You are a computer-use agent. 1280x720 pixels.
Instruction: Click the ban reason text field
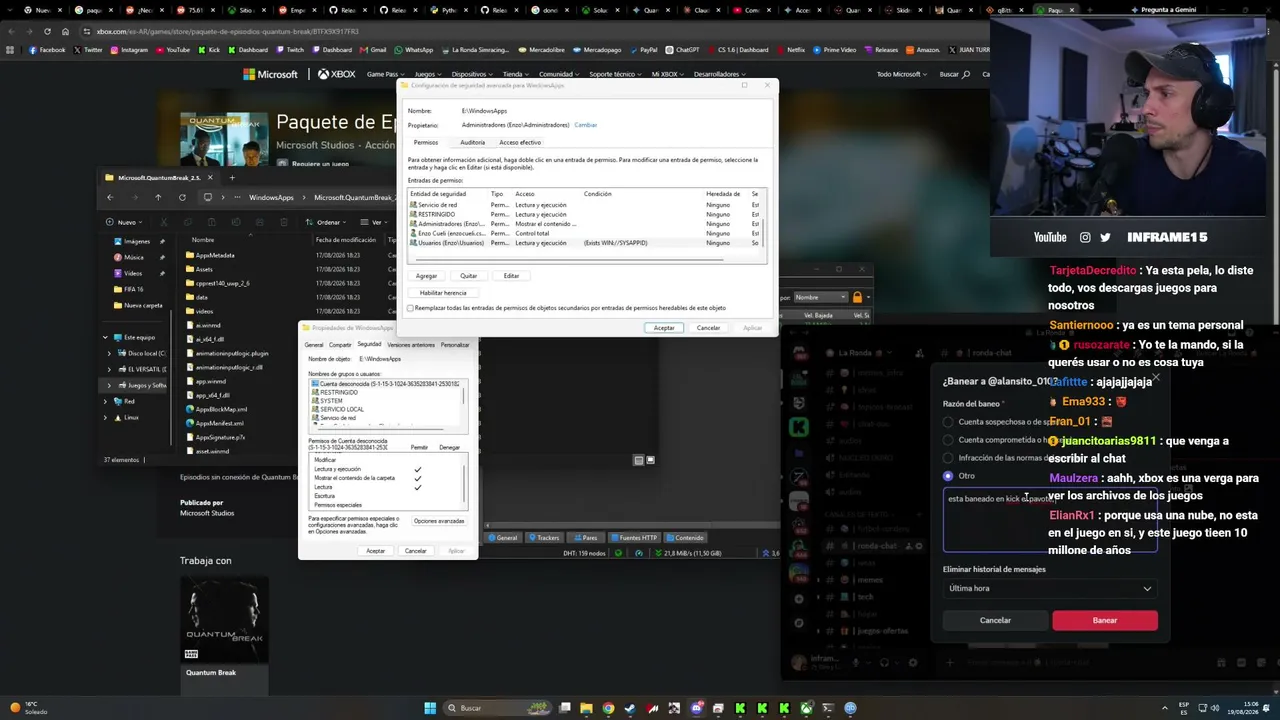tap(1050, 520)
